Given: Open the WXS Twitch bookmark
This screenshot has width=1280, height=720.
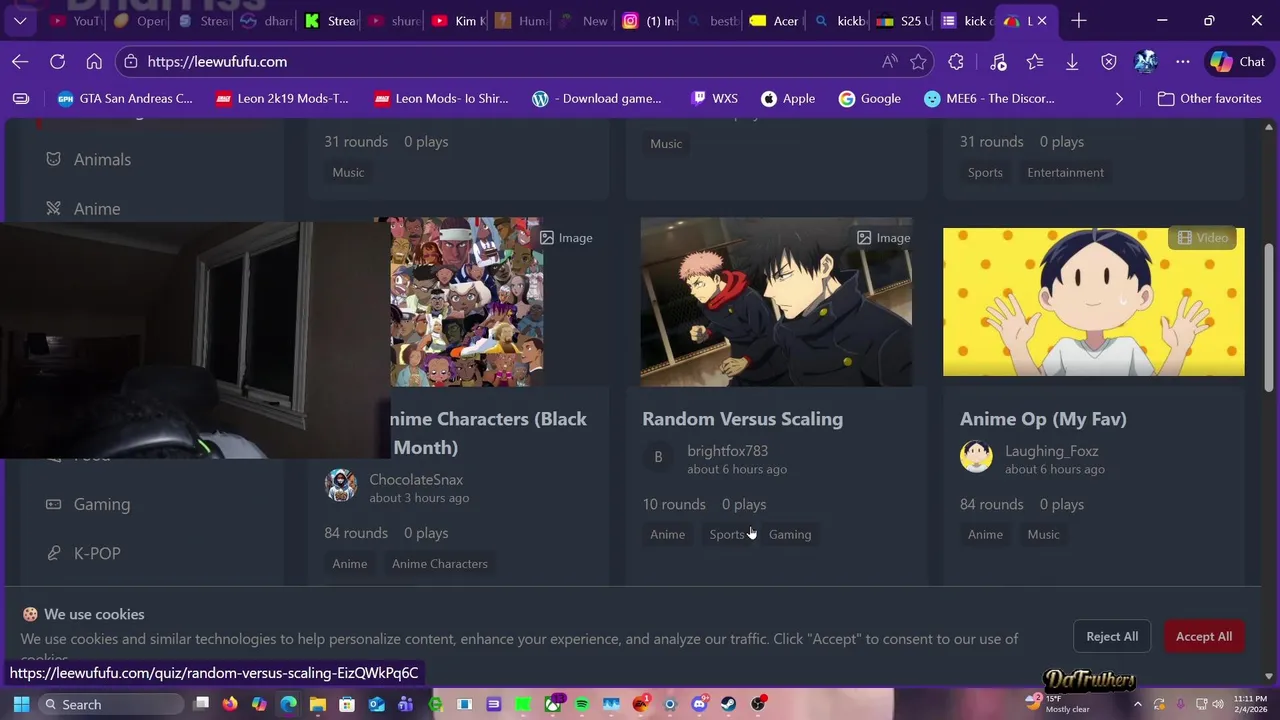Looking at the screenshot, I should 714,99.
